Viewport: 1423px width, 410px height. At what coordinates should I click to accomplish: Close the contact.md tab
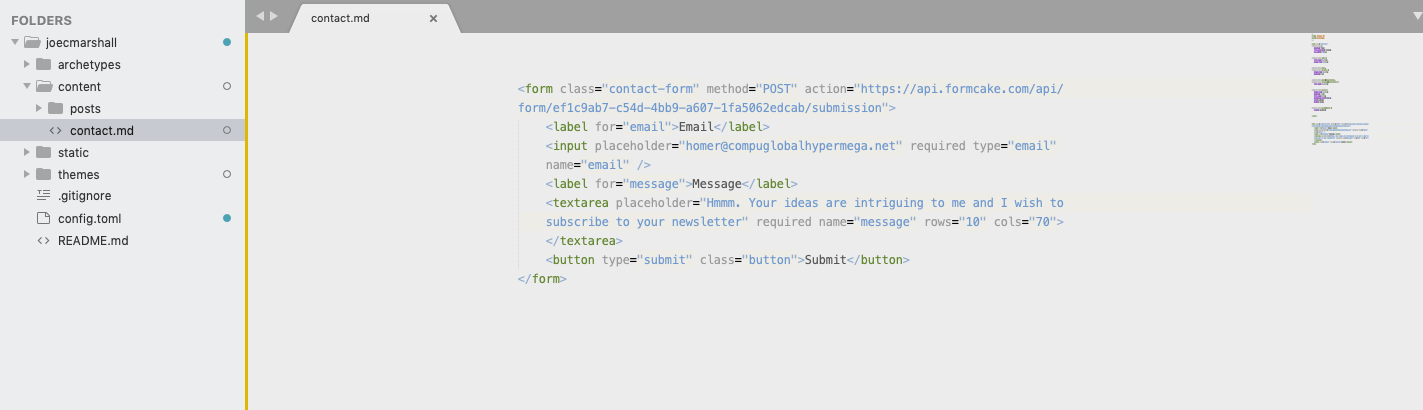(x=433, y=18)
